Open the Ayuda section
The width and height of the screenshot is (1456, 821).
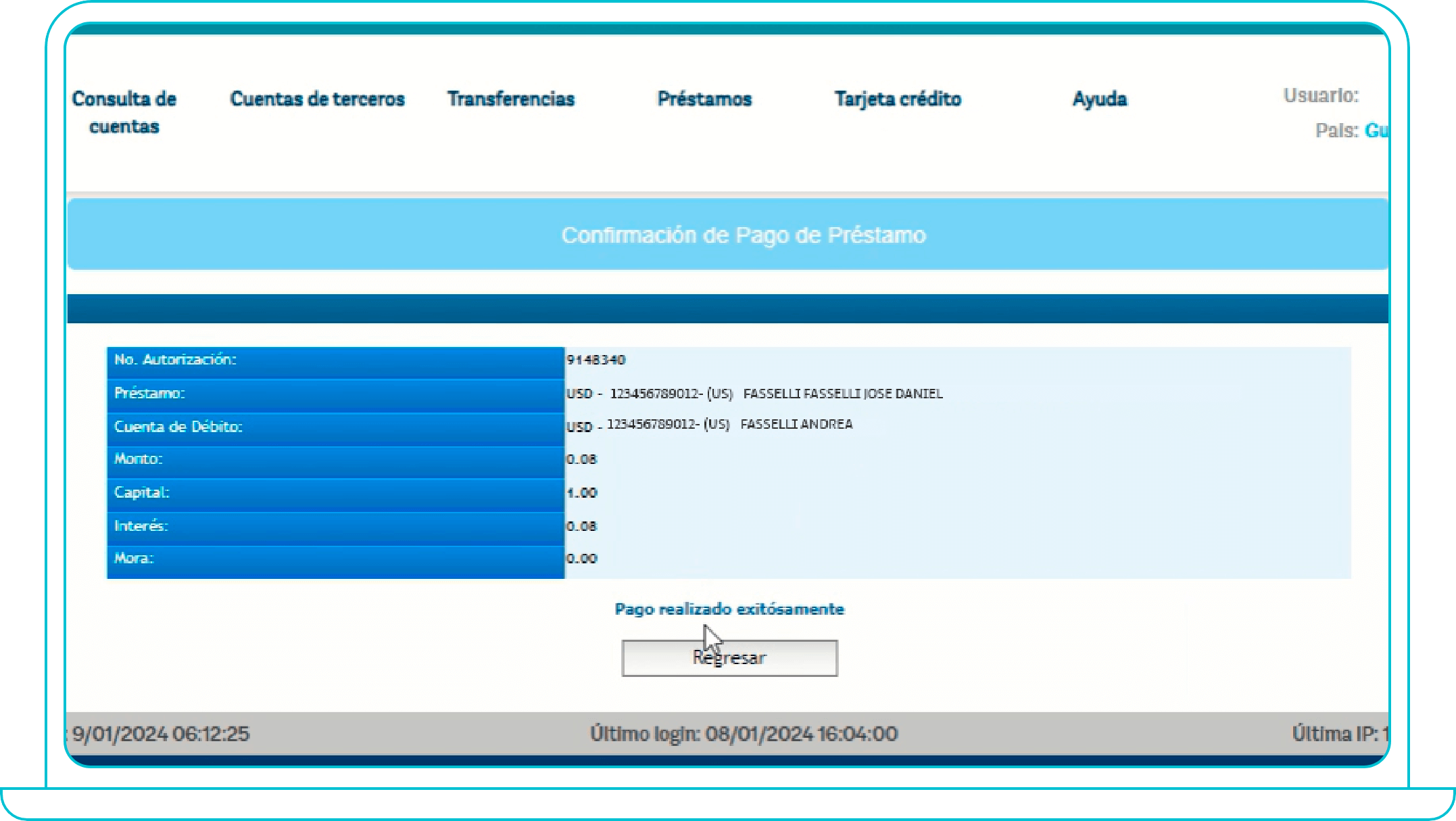[1100, 99]
